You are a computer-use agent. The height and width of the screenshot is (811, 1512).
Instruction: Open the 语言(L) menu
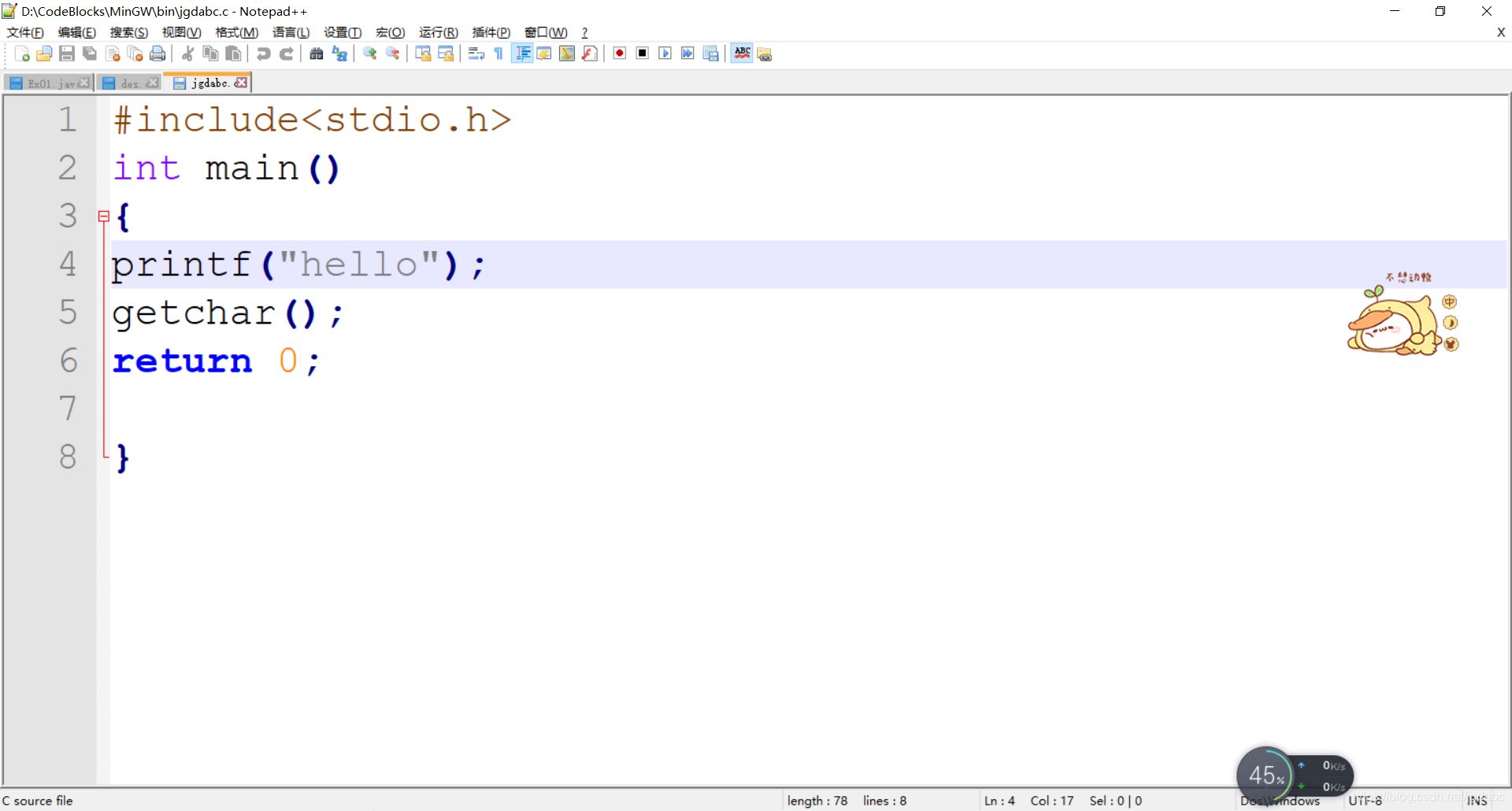(x=291, y=32)
